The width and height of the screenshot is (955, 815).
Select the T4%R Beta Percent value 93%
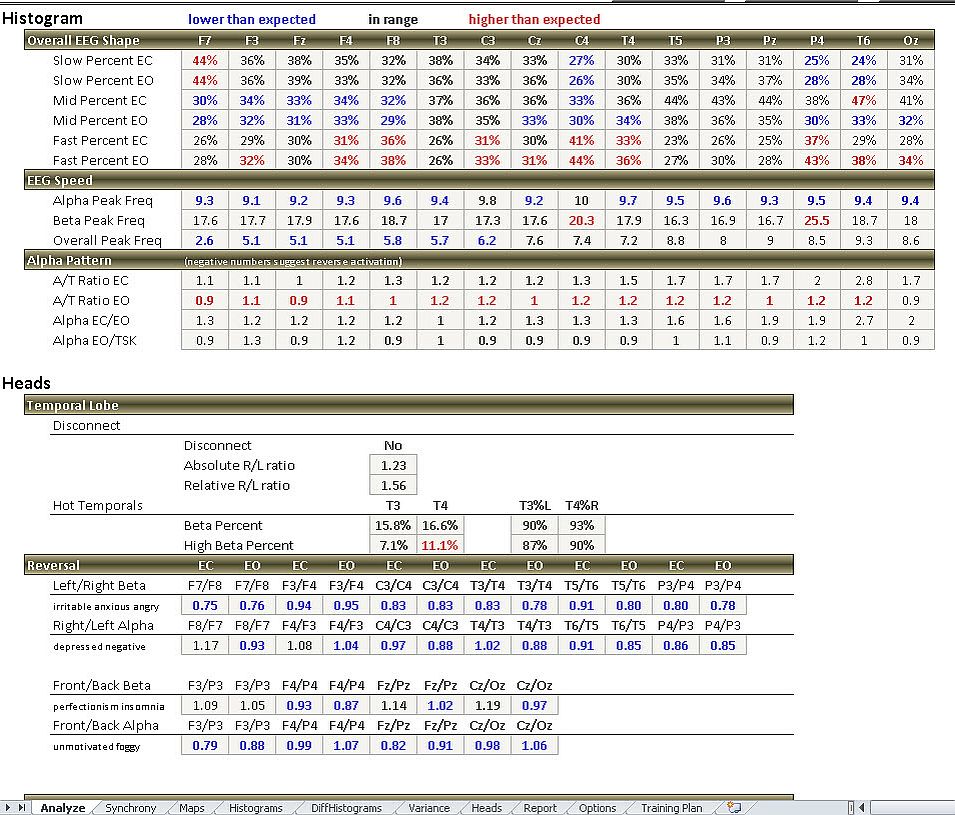(x=581, y=526)
